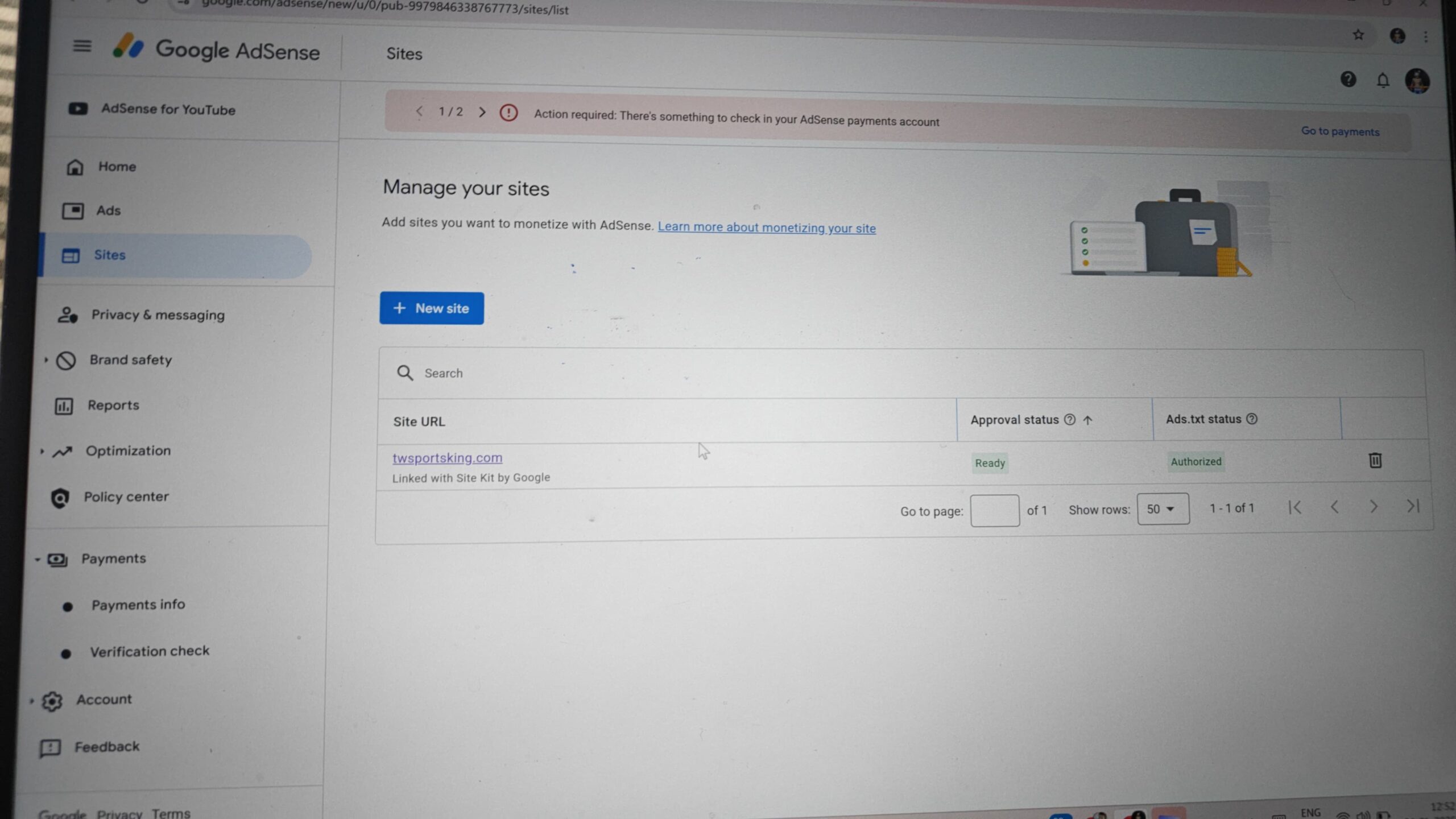The width and height of the screenshot is (1456, 819).
Task: Click the Google AdSense logo
Action: (216, 49)
